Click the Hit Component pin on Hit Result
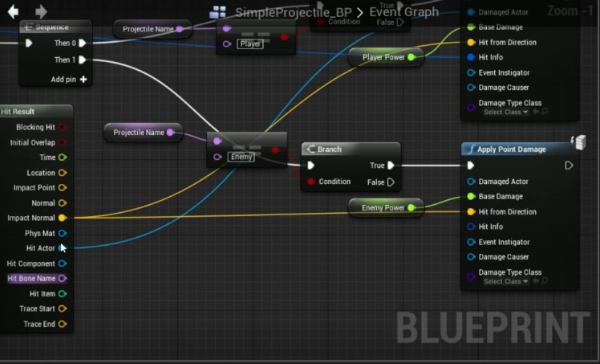The image size is (600, 364). [62, 263]
